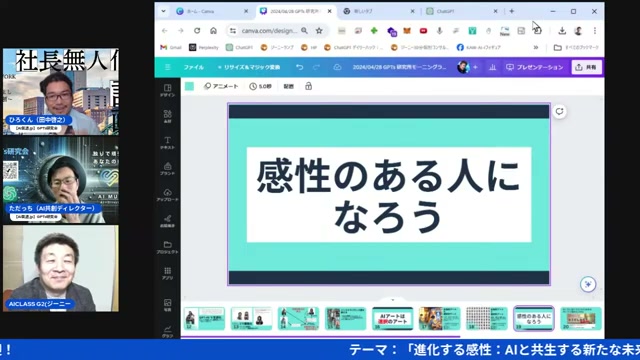The width and height of the screenshot is (640, 360).
Task: Click the Animate (アニメート) button
Action: click(221, 86)
